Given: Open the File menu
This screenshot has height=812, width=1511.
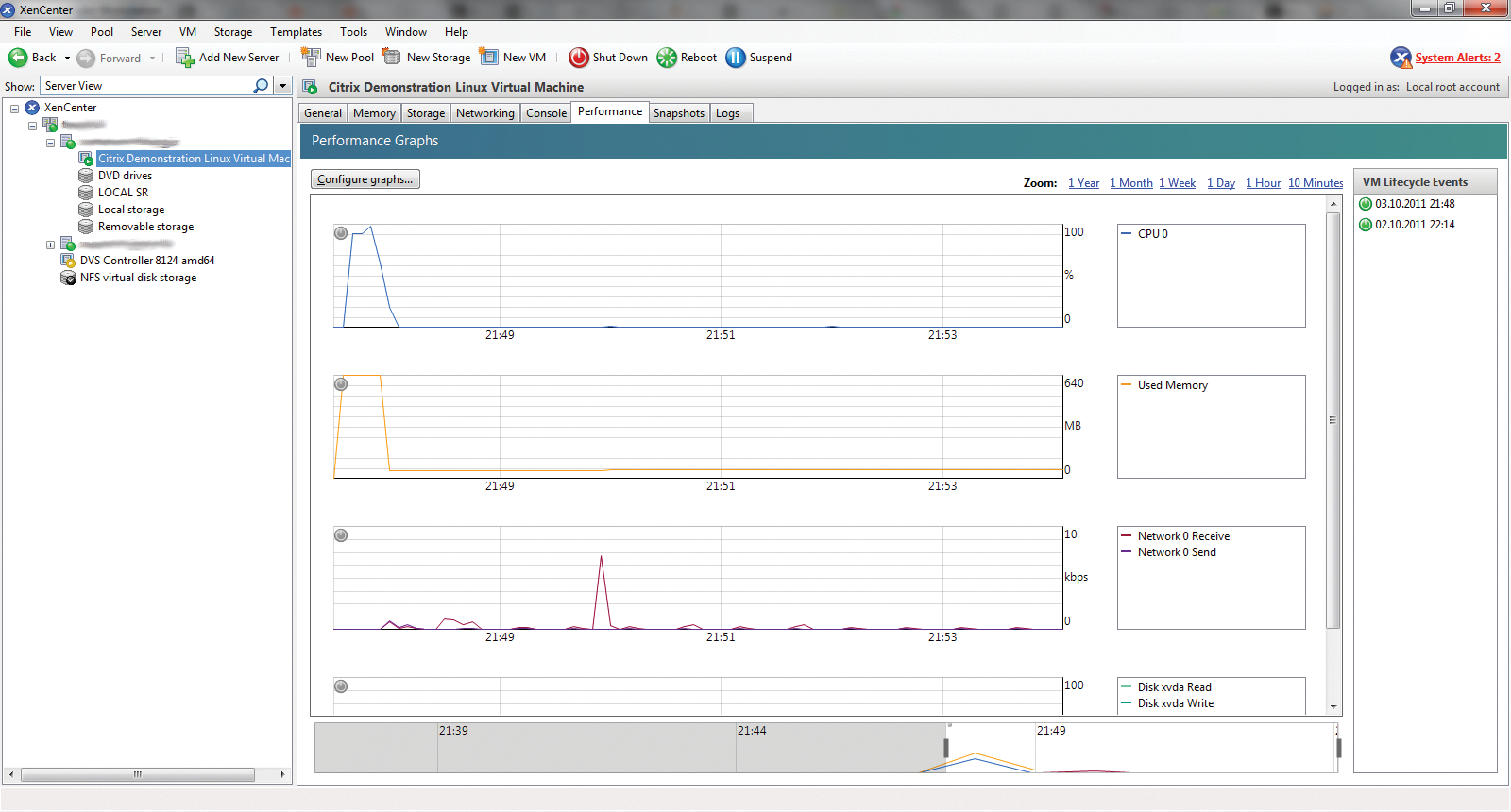Looking at the screenshot, I should click(23, 32).
